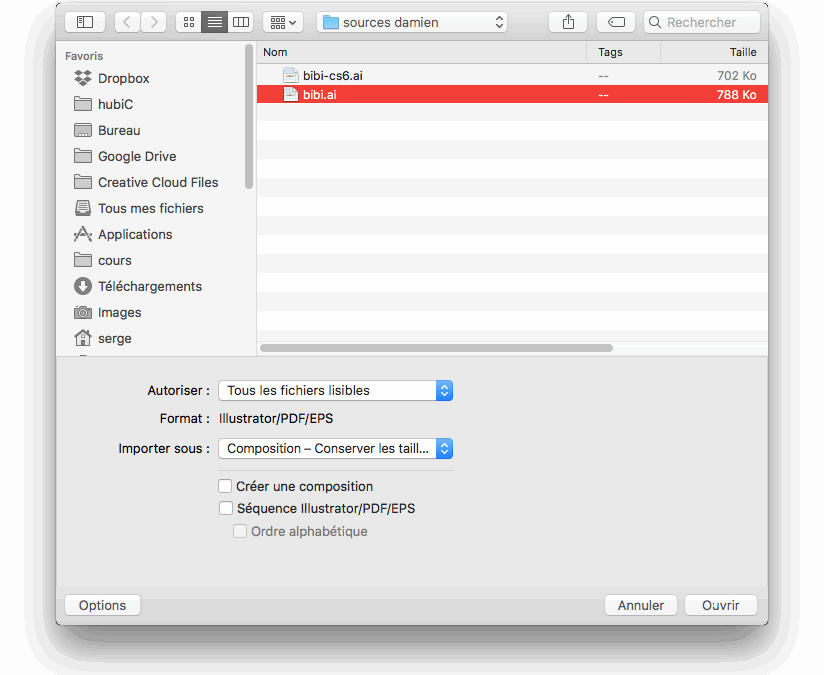Tick Séquence Illustrator/PDF/EPS checkbox
Image resolution: width=824 pixels, height=675 pixels.
(225, 508)
